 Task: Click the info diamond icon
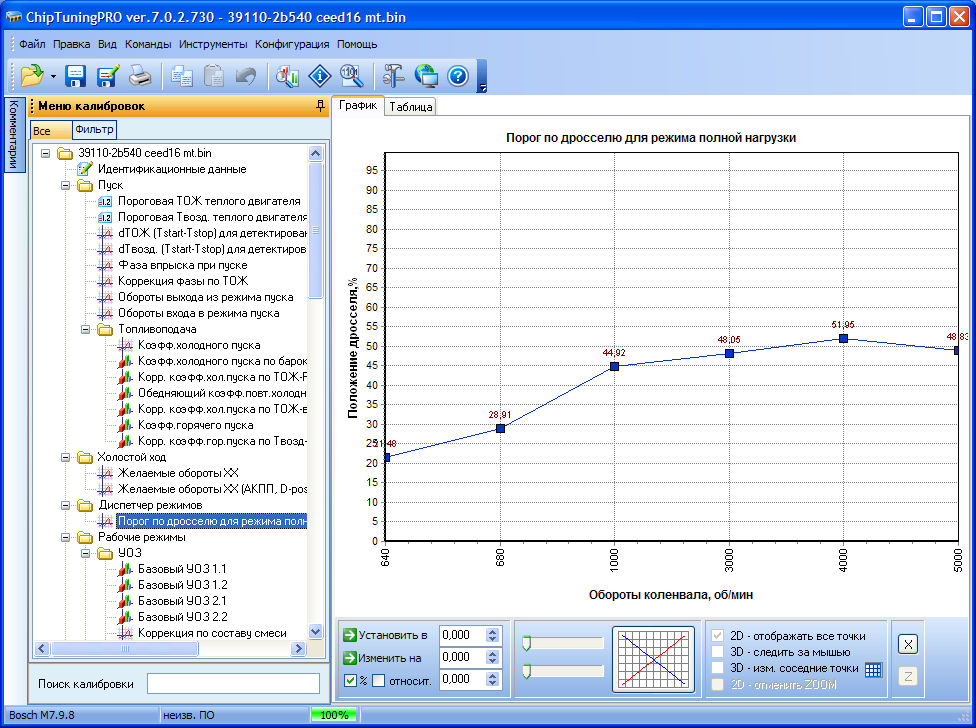(319, 75)
